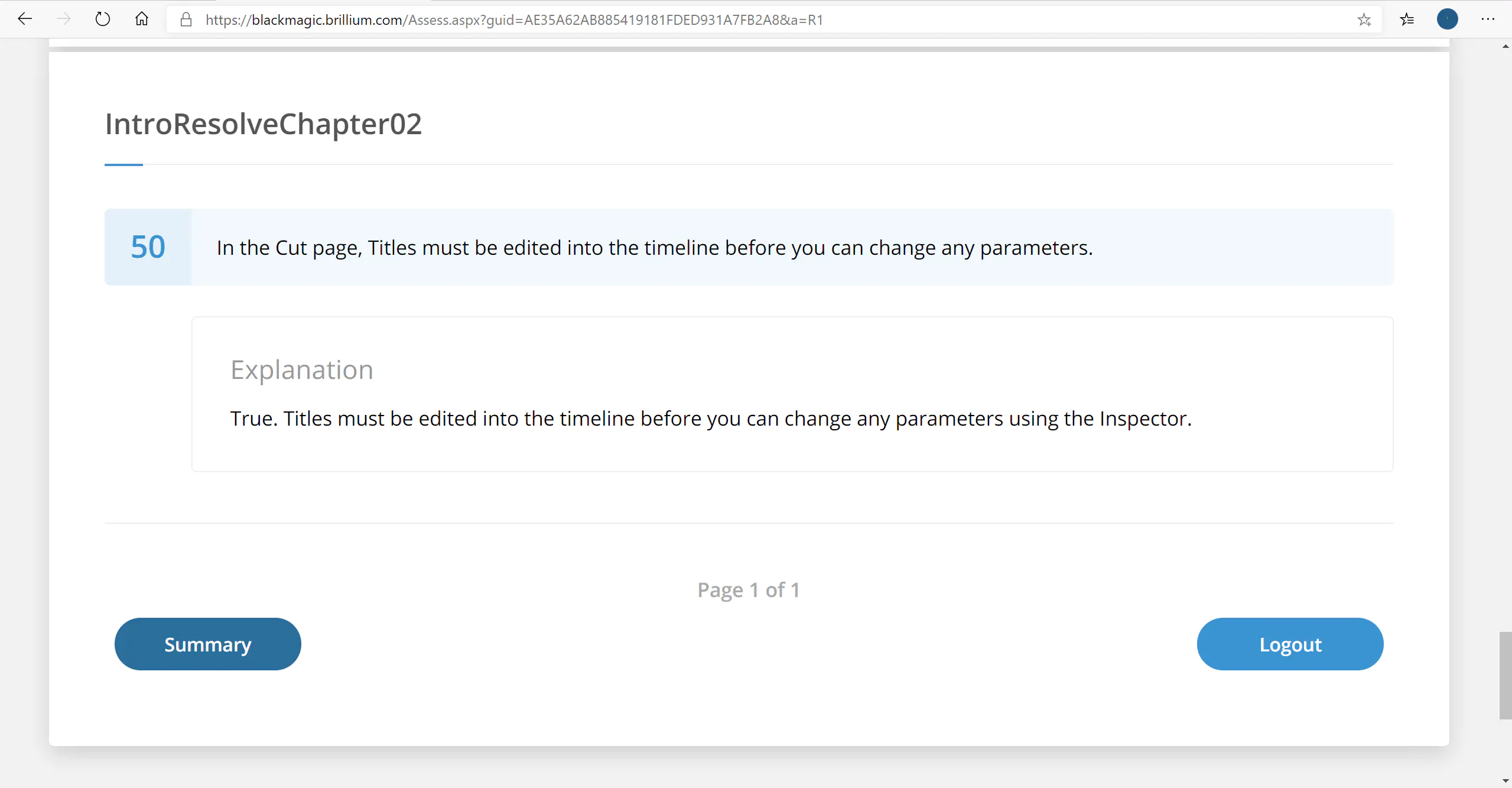Open the Summary page

pos(208,644)
